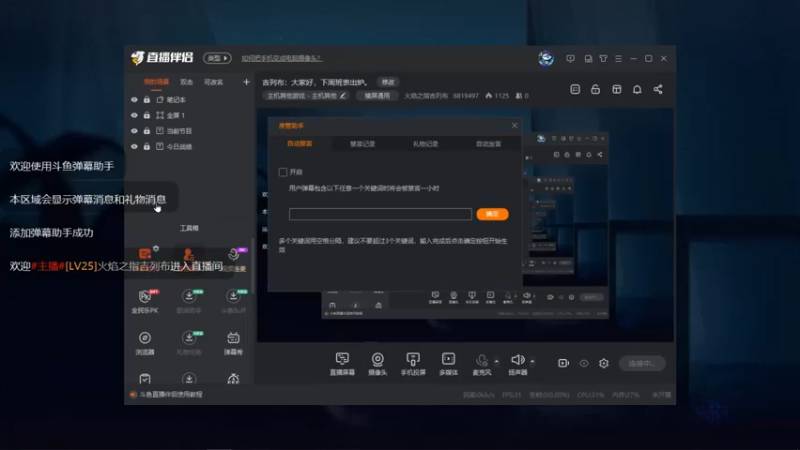
Task: Start recording with the record icon
Action: [563, 363]
